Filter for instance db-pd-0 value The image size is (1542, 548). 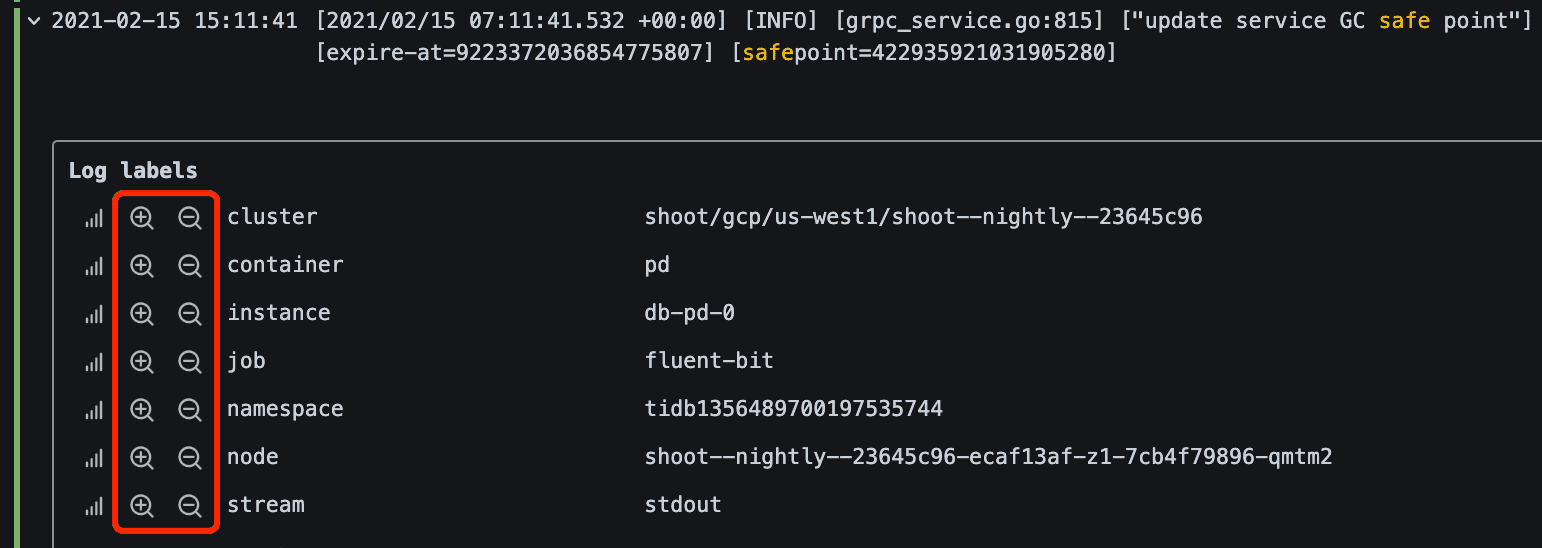tap(142, 314)
